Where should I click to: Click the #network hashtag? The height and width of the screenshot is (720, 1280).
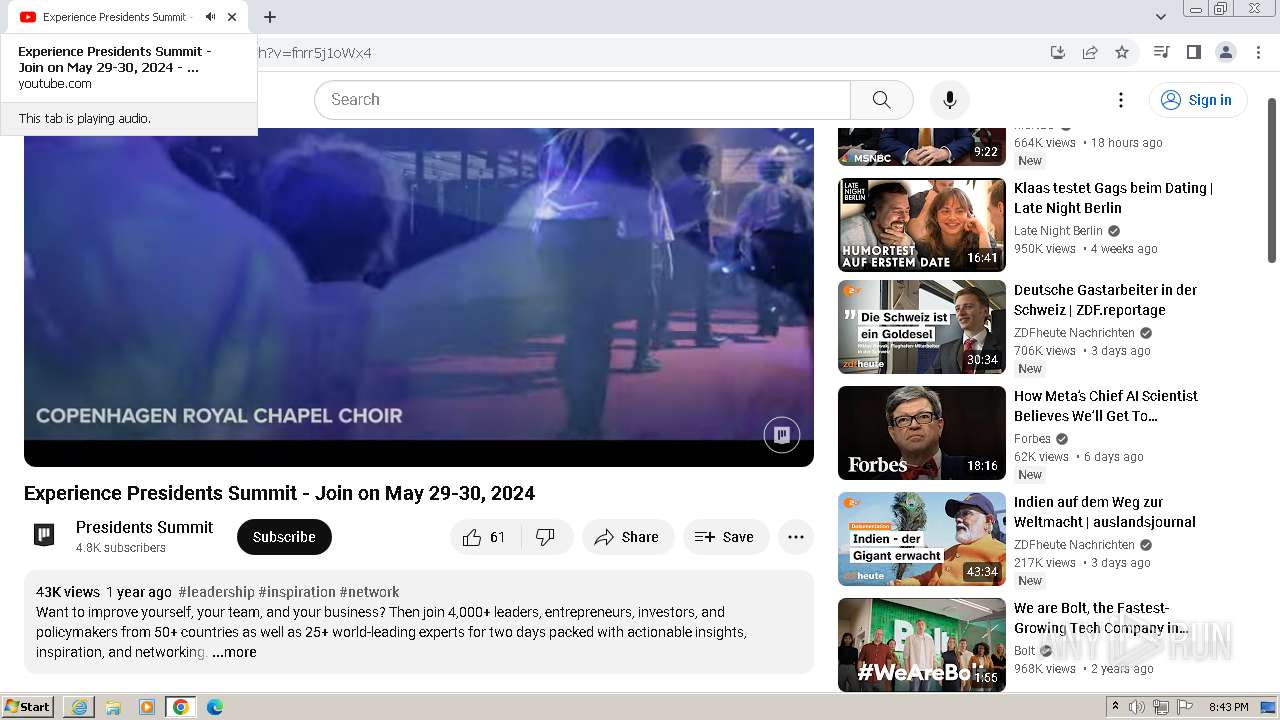(369, 592)
